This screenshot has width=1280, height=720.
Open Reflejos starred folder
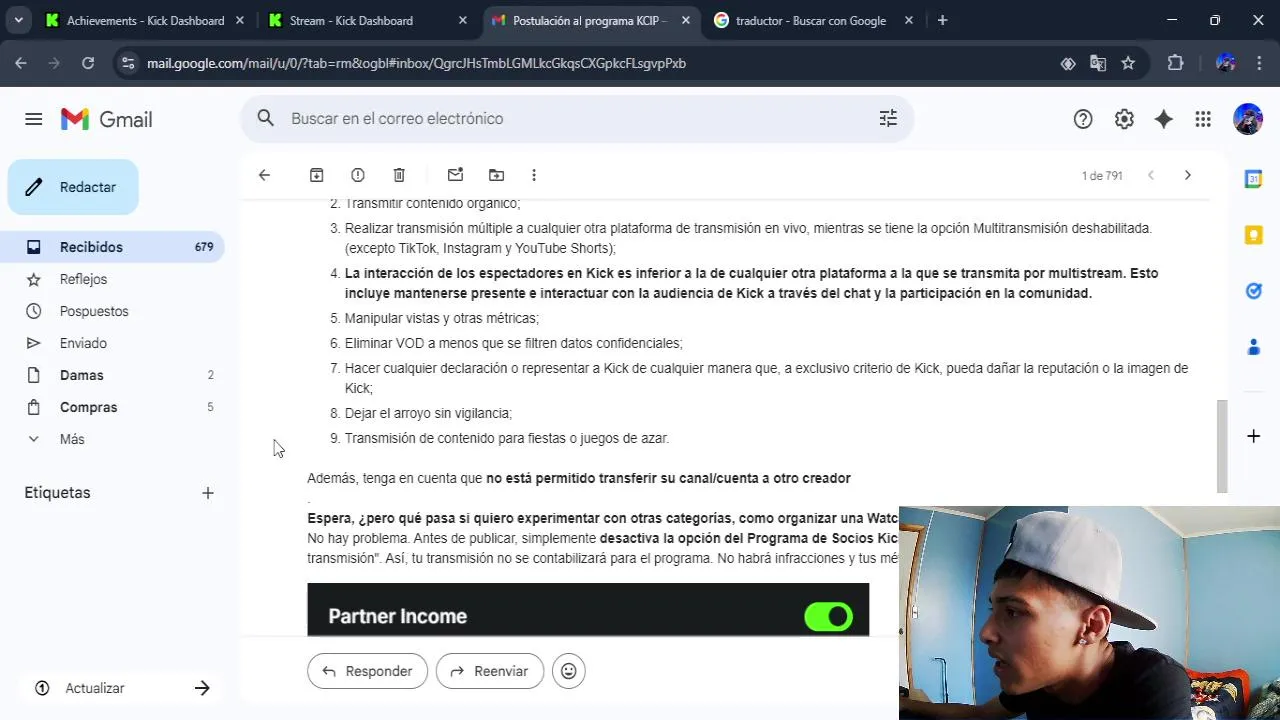tap(112, 279)
